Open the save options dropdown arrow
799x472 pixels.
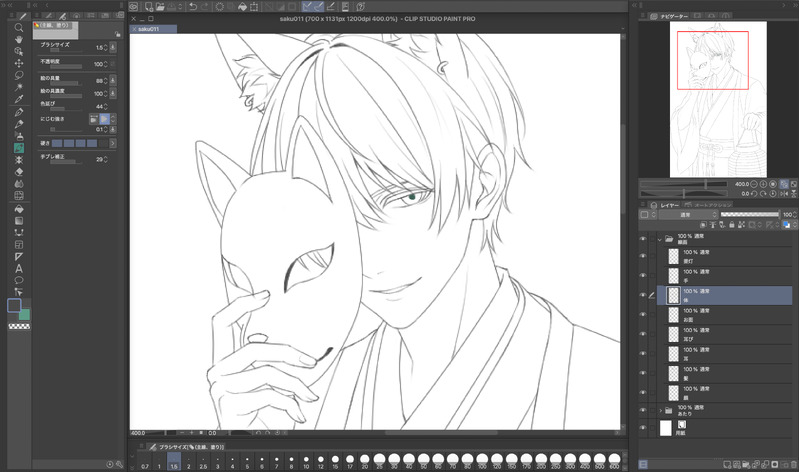coord(180,7)
